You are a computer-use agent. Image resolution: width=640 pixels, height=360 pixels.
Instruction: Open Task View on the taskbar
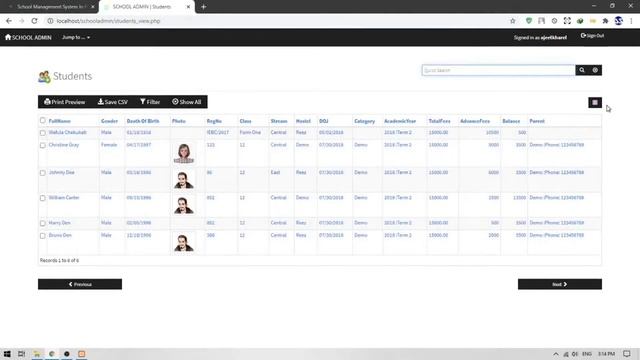coord(22,354)
